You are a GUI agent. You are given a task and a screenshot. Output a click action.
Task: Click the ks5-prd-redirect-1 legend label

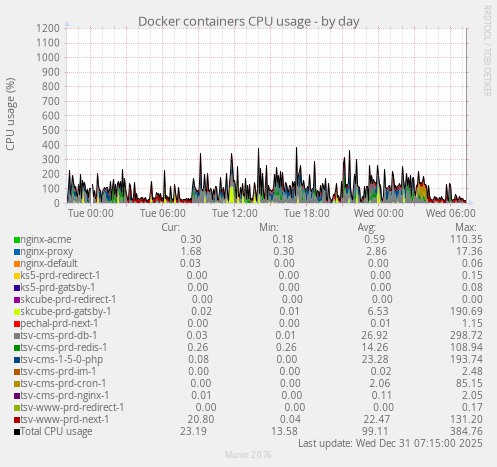coord(60,275)
